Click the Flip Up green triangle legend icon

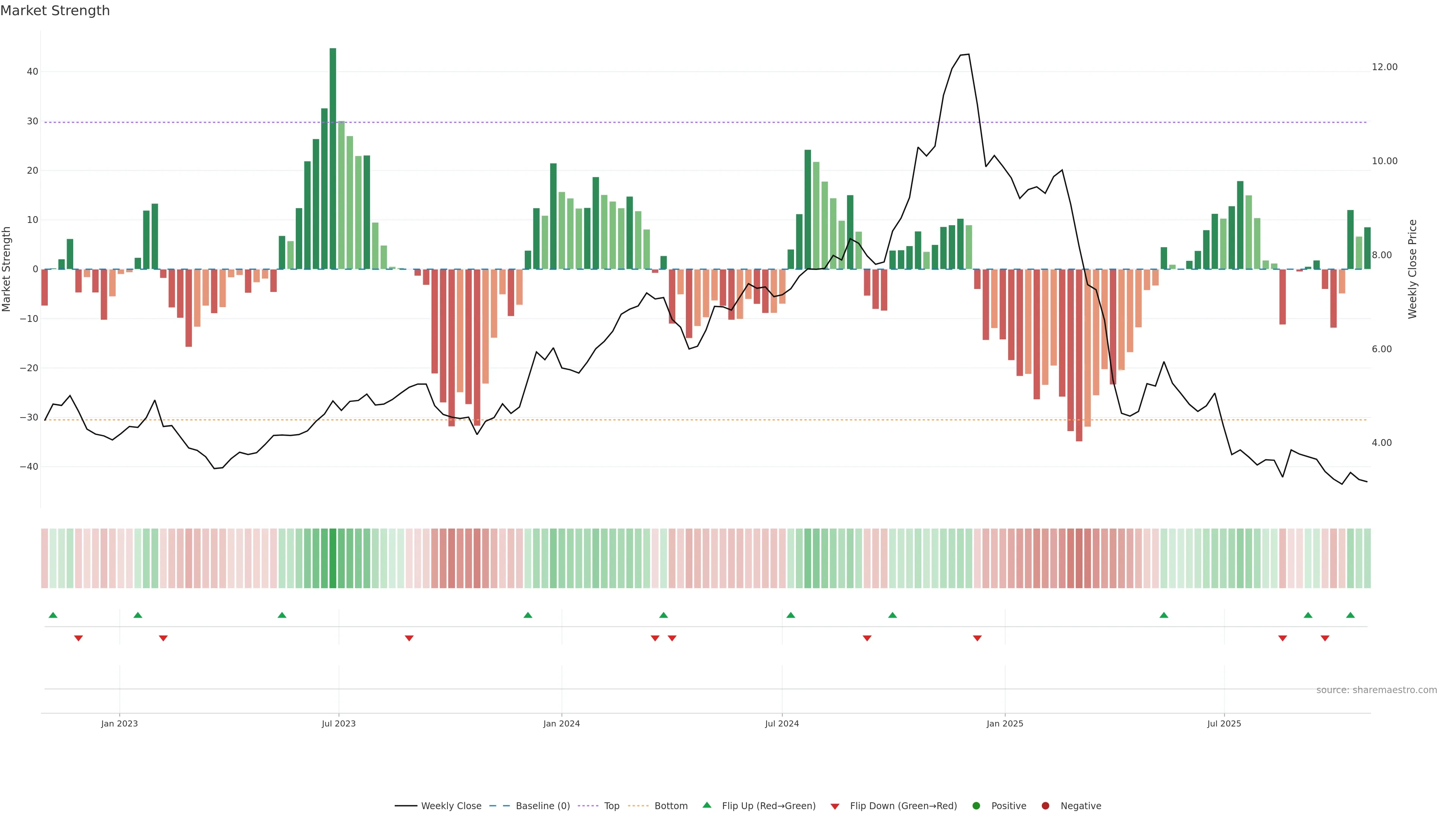click(x=706, y=805)
